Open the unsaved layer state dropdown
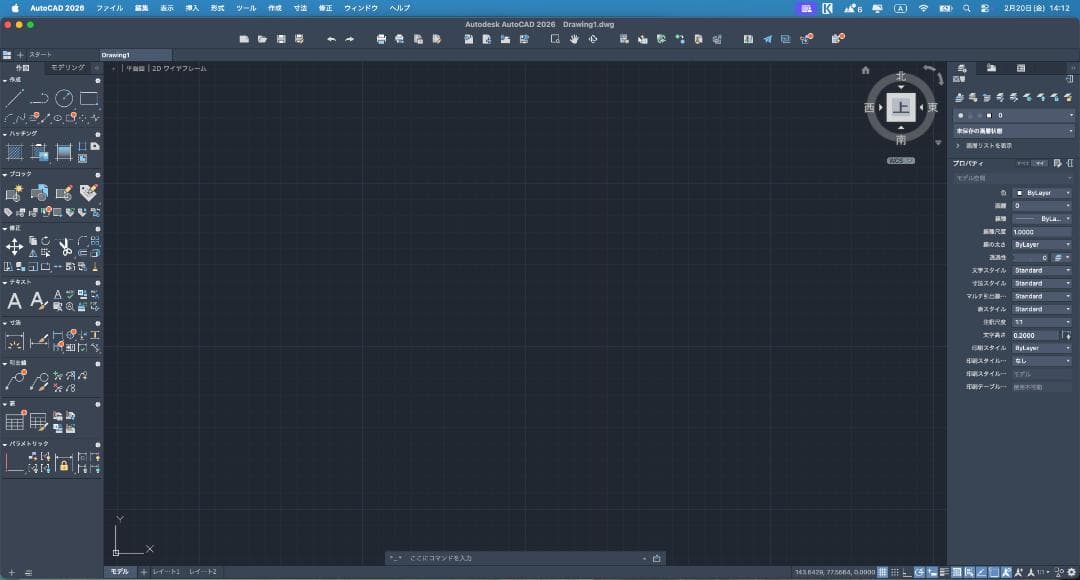1080x580 pixels. 1013,131
